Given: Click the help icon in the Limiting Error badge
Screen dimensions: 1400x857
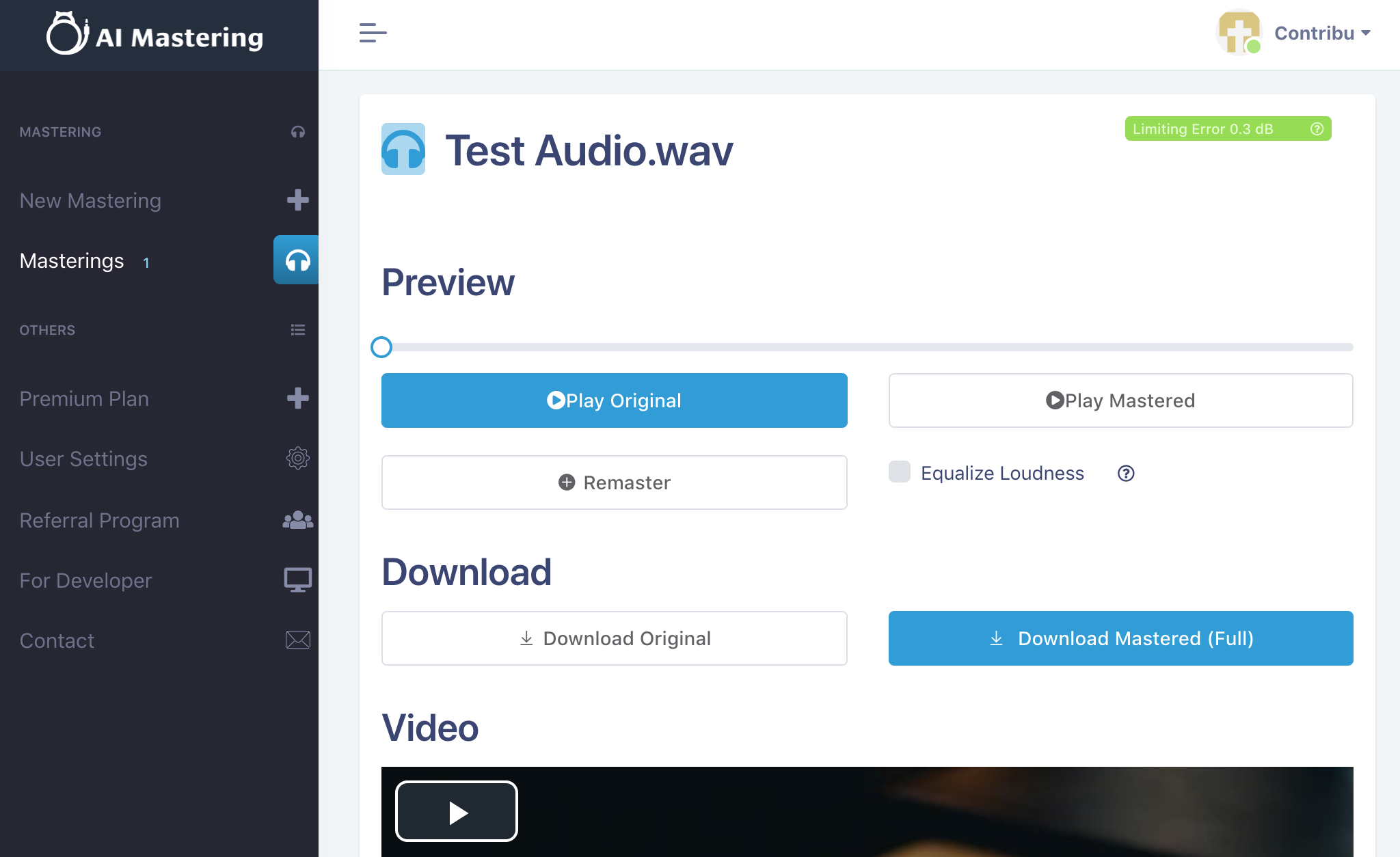Looking at the screenshot, I should (1317, 128).
